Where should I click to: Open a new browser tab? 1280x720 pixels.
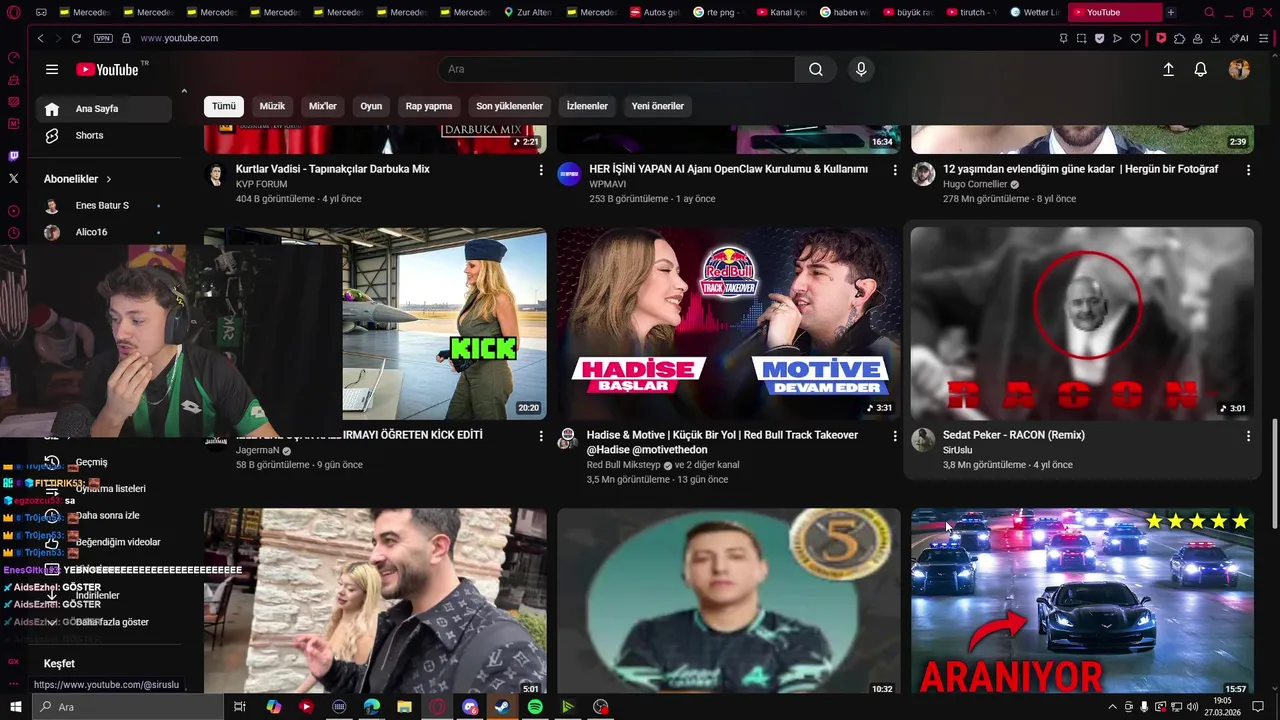pos(1171,13)
